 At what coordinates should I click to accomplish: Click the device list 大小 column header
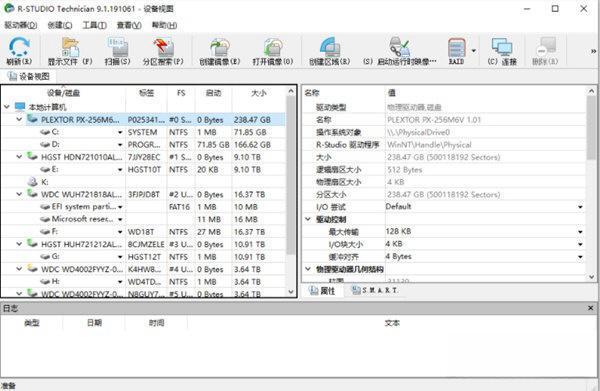pyautogui.click(x=259, y=93)
